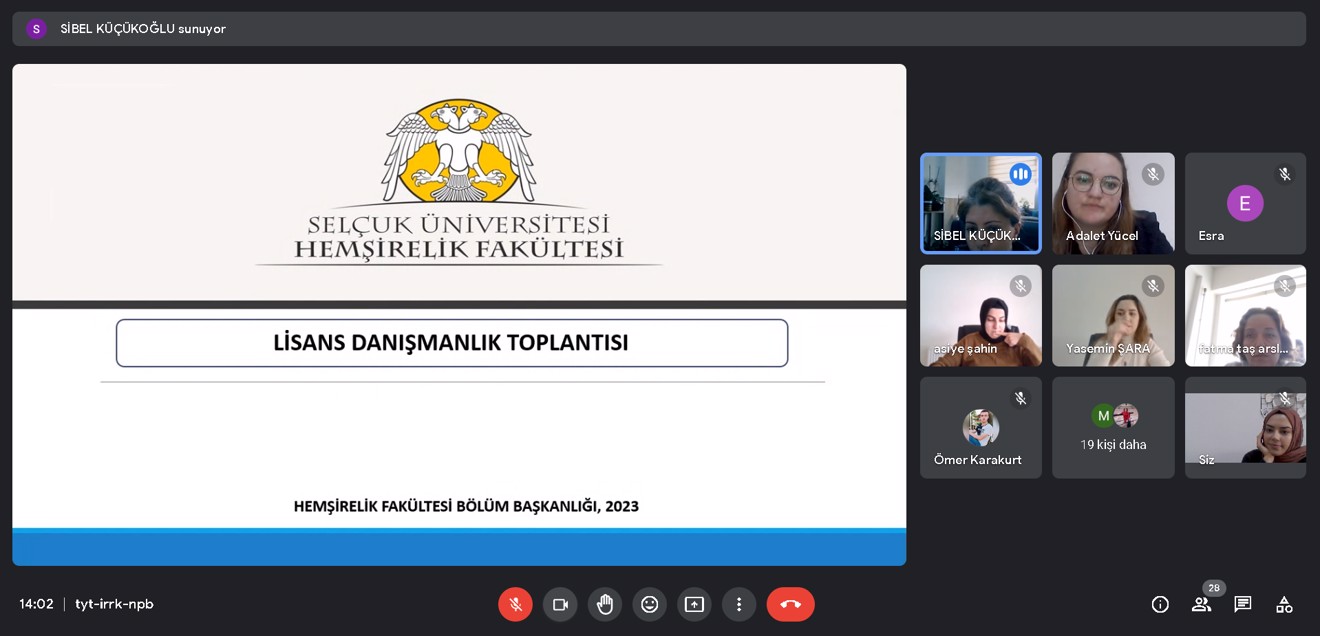The image size is (1320, 636).
Task: Click the meeting code tyt-irrk-npb
Action: click(113, 604)
